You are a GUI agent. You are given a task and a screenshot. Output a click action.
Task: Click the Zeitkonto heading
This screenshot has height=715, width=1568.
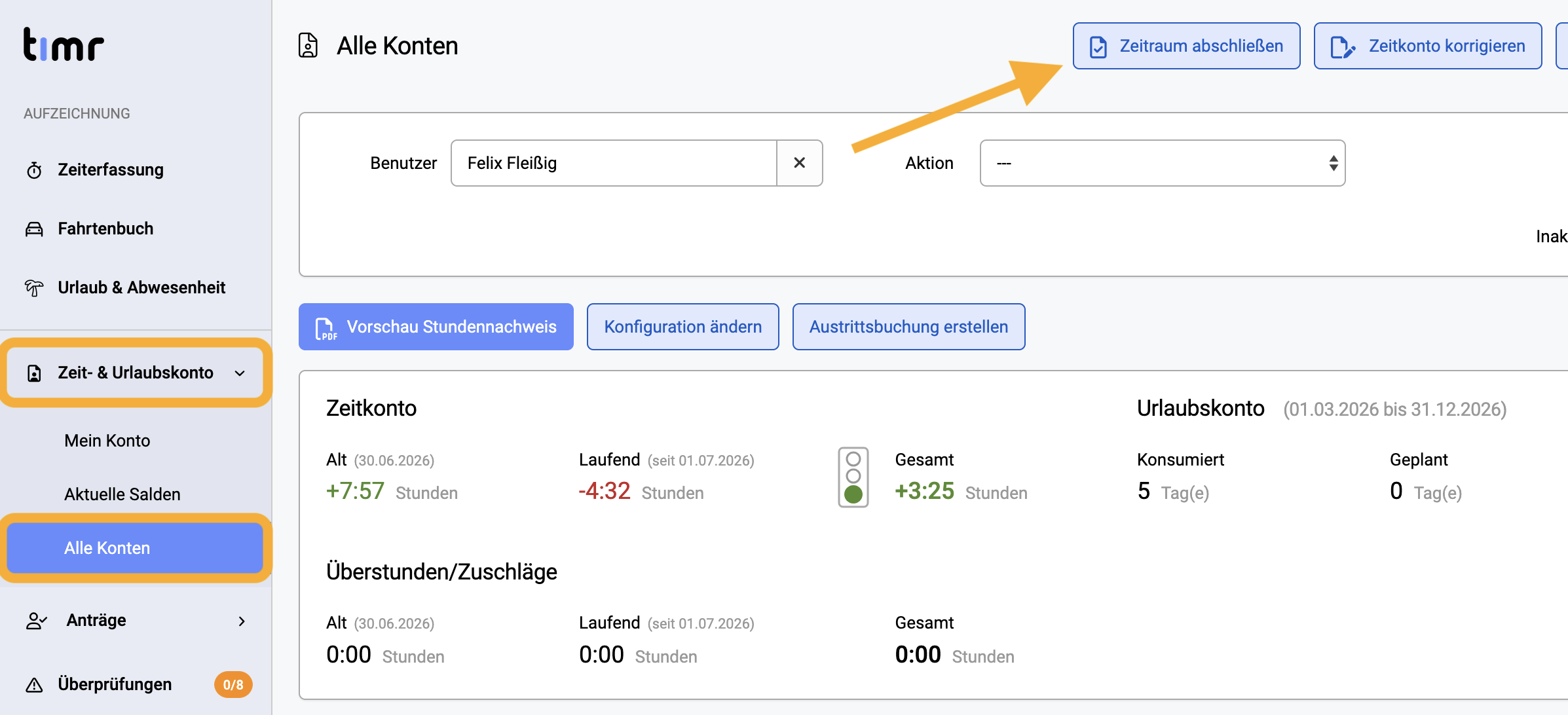point(371,408)
